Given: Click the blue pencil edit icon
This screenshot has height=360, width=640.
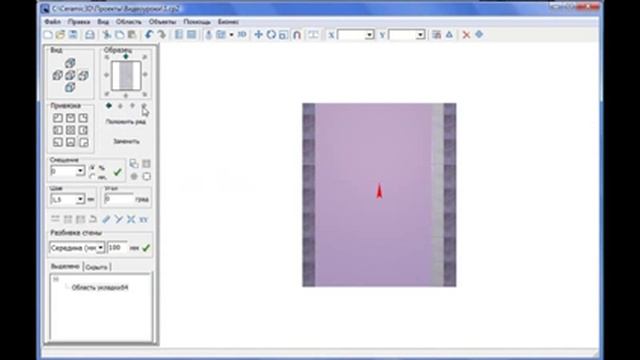Looking at the screenshot, I should pos(106,220).
